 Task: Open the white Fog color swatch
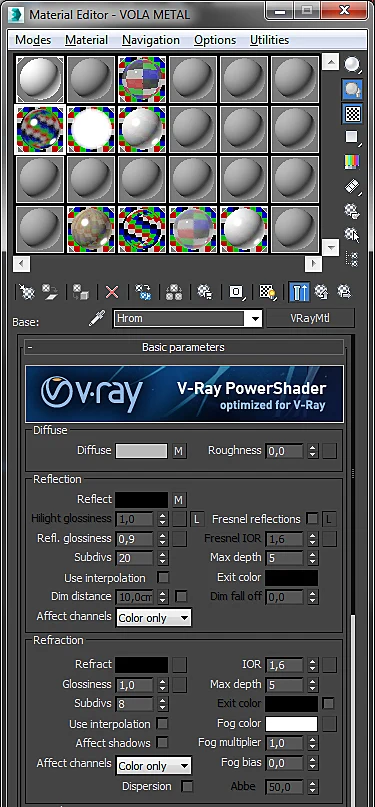[292, 724]
